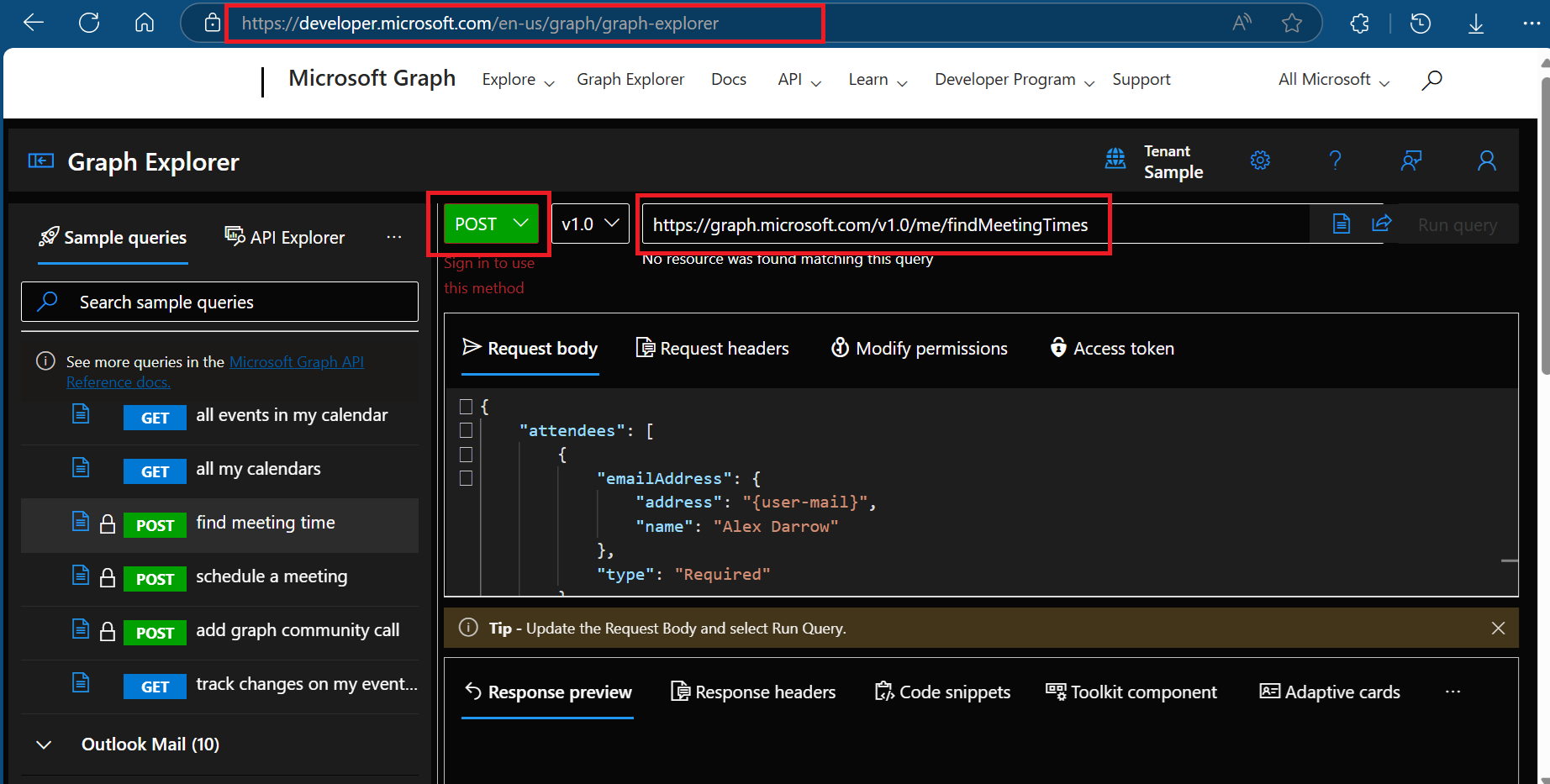This screenshot has height=784, width=1550.
Task: Click the request URL field with findMeetingTimes
Action: coord(975,224)
